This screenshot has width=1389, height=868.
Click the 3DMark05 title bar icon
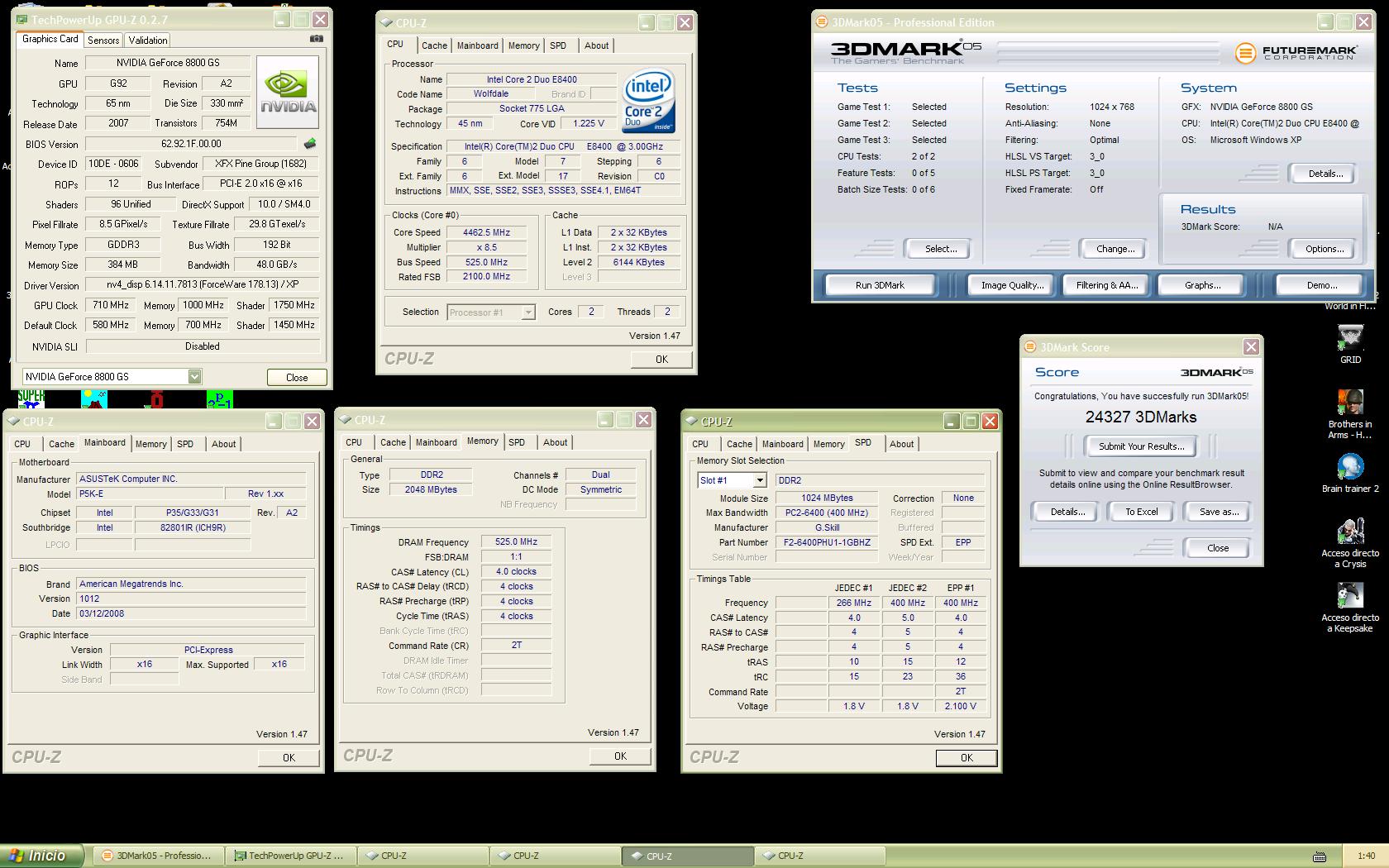(822, 22)
